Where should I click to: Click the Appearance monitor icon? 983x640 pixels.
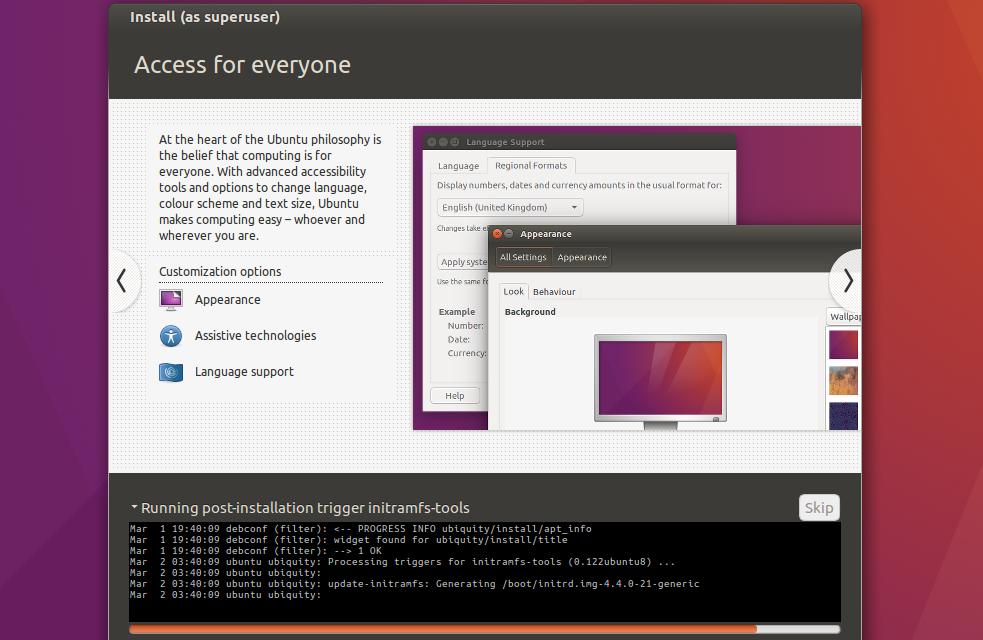tap(171, 300)
